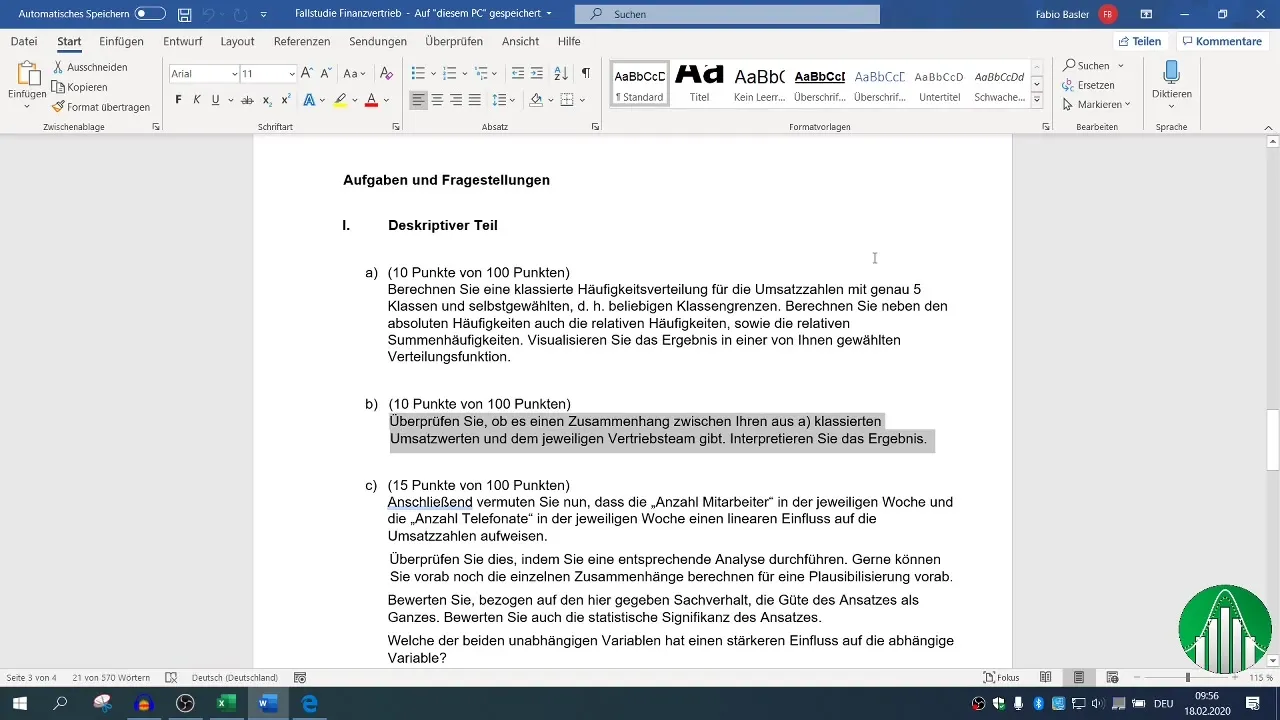This screenshot has width=1280, height=720.
Task: Increase paragraph indent
Action: [537, 74]
